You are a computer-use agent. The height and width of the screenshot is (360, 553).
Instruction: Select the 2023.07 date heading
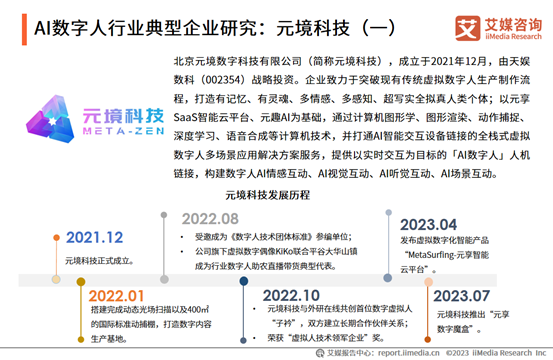click(x=462, y=296)
